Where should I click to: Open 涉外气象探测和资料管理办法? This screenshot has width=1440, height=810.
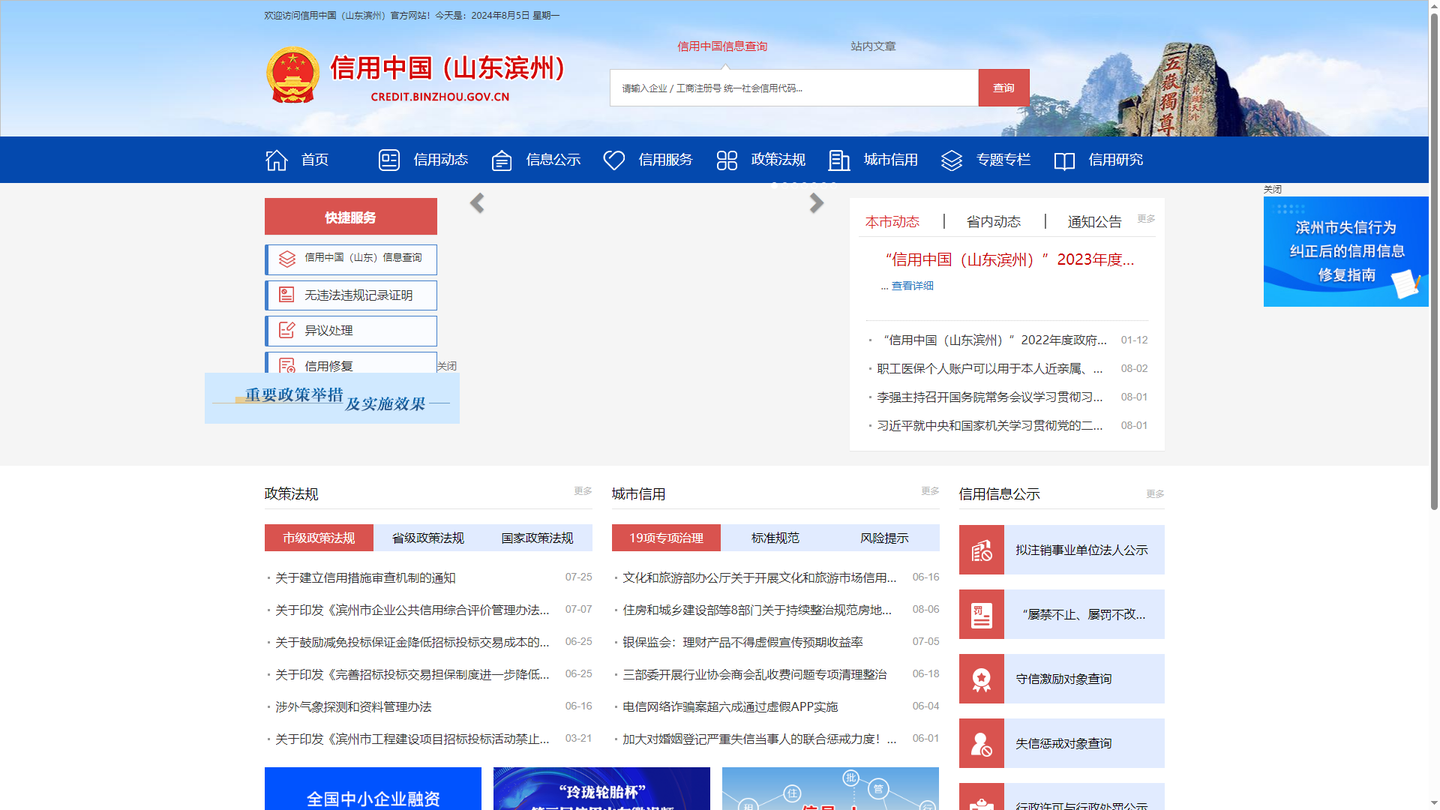pos(354,707)
